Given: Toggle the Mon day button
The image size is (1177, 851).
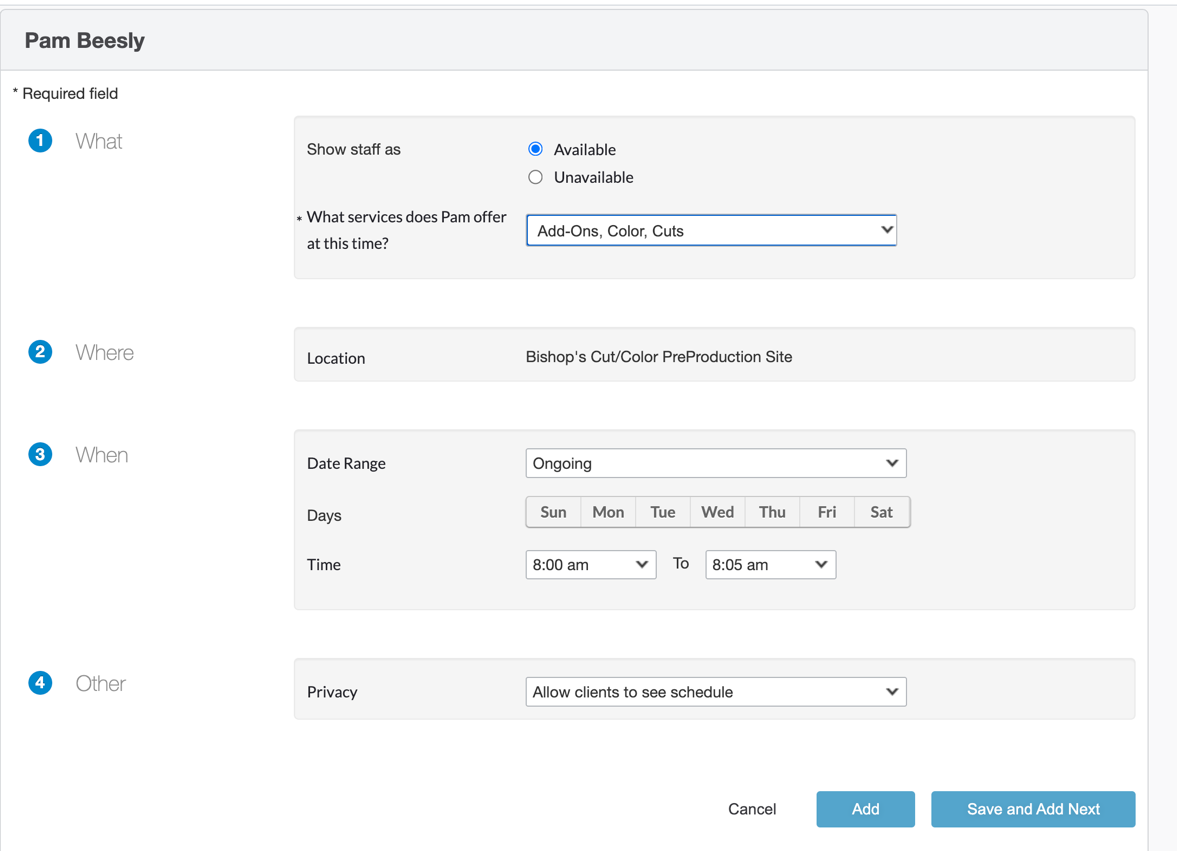Looking at the screenshot, I should pyautogui.click(x=608, y=512).
